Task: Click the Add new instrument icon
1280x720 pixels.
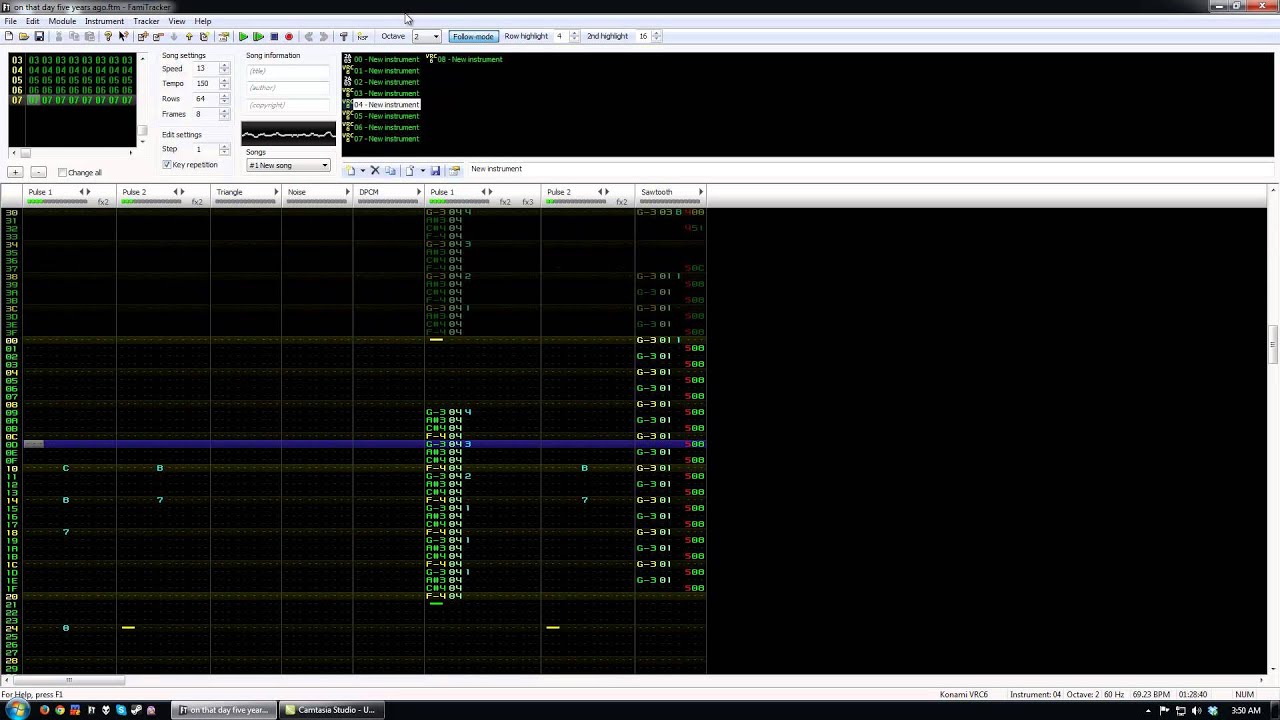Action: point(350,170)
